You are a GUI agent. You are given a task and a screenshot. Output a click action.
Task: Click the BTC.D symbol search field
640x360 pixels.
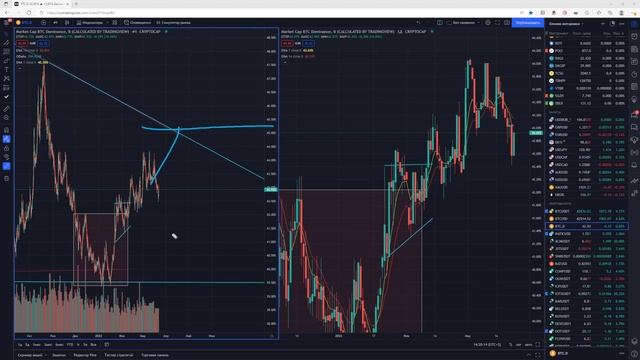24,23
